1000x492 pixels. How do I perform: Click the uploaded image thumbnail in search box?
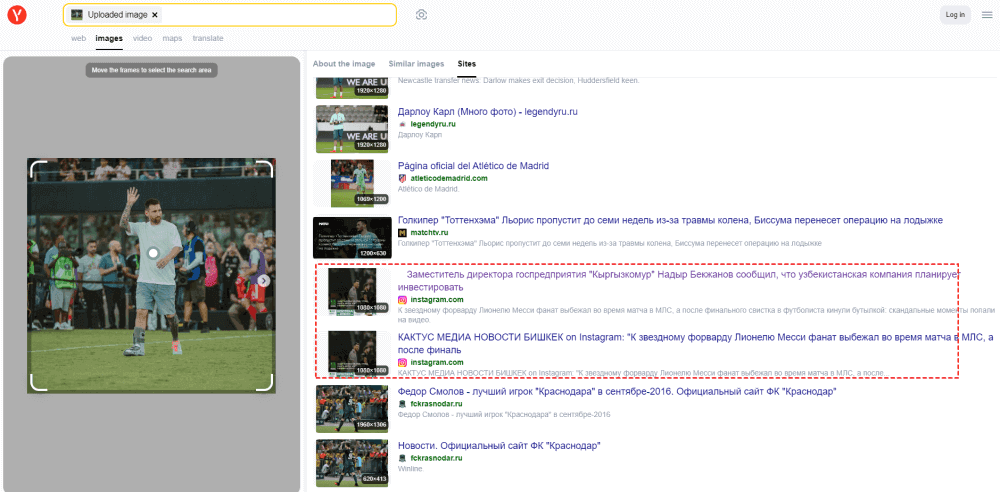click(x=77, y=15)
